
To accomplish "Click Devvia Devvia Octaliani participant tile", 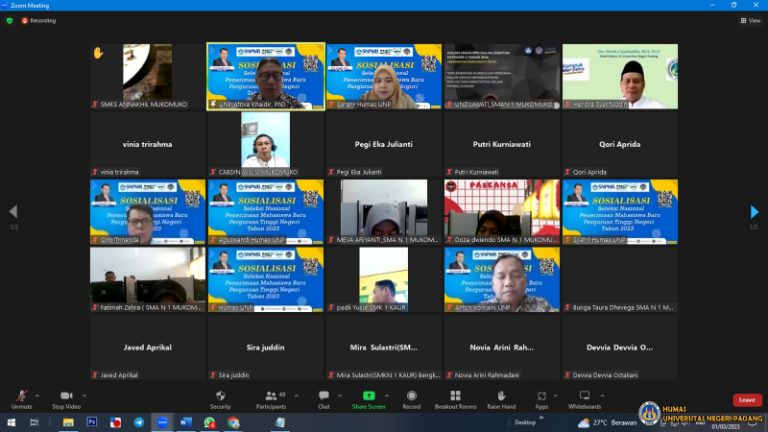I will [620, 347].
